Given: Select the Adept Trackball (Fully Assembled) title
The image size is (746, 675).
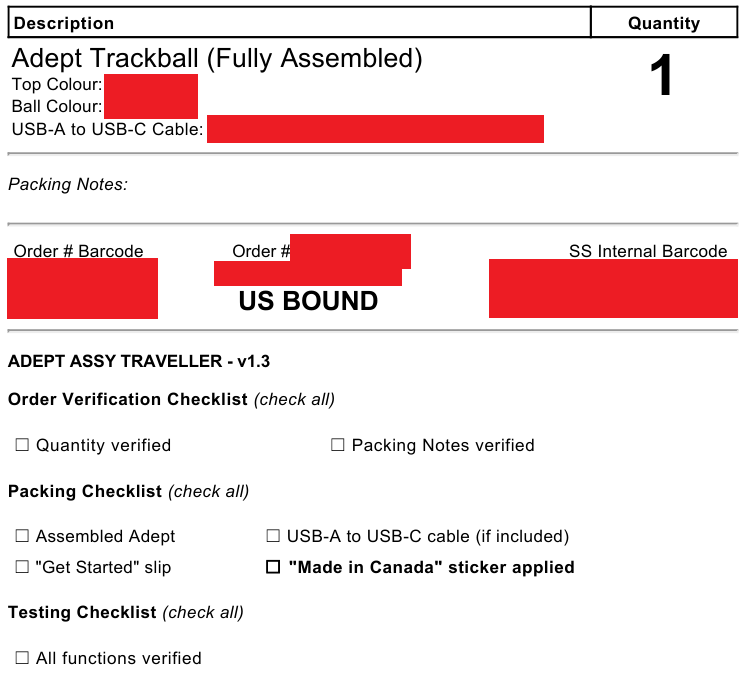Looking at the screenshot, I should point(217,58).
